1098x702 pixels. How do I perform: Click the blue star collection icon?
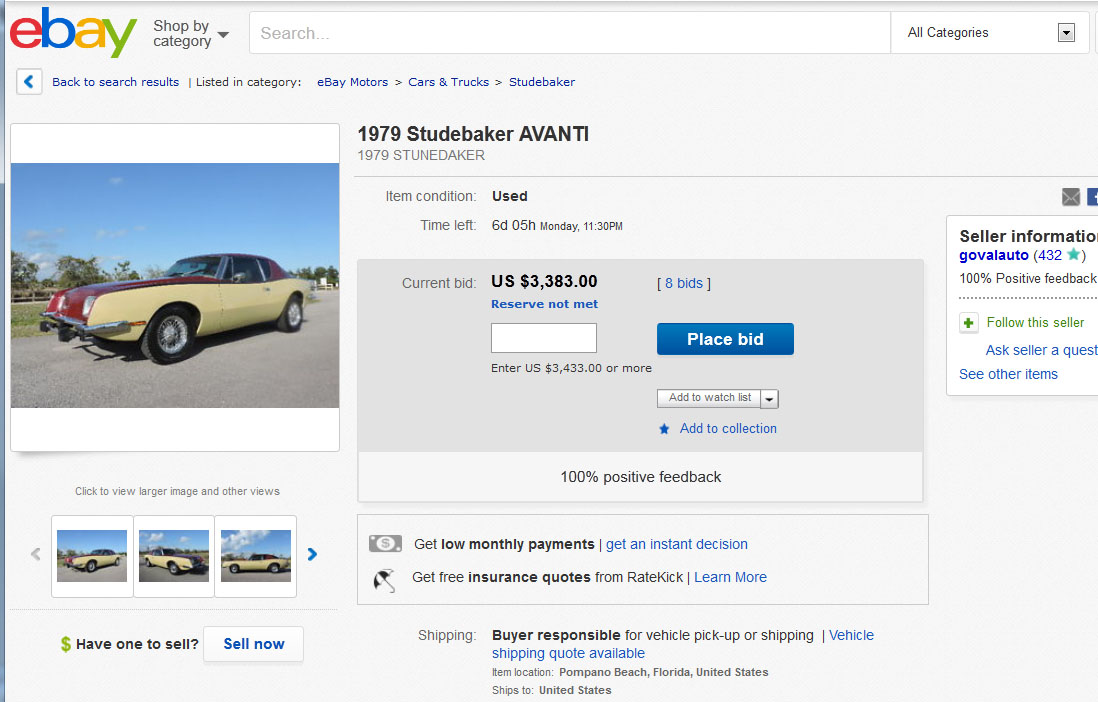coord(664,429)
